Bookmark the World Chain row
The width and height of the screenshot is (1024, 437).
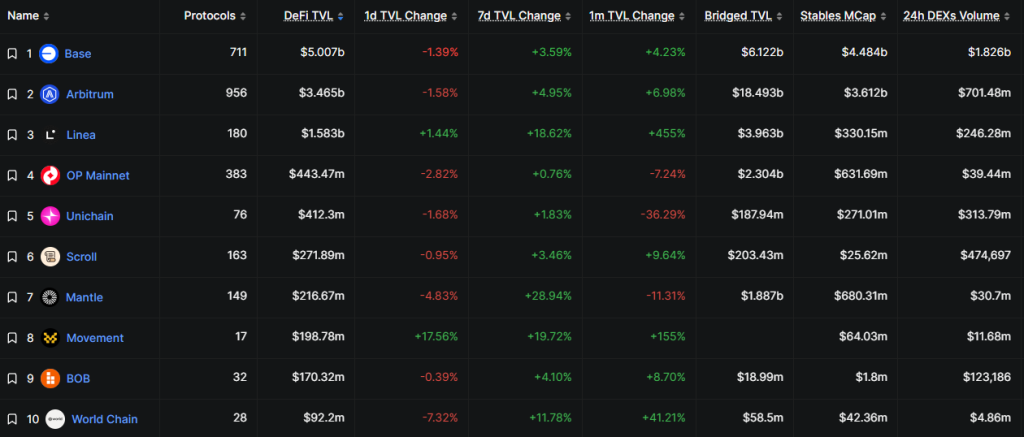(12, 419)
